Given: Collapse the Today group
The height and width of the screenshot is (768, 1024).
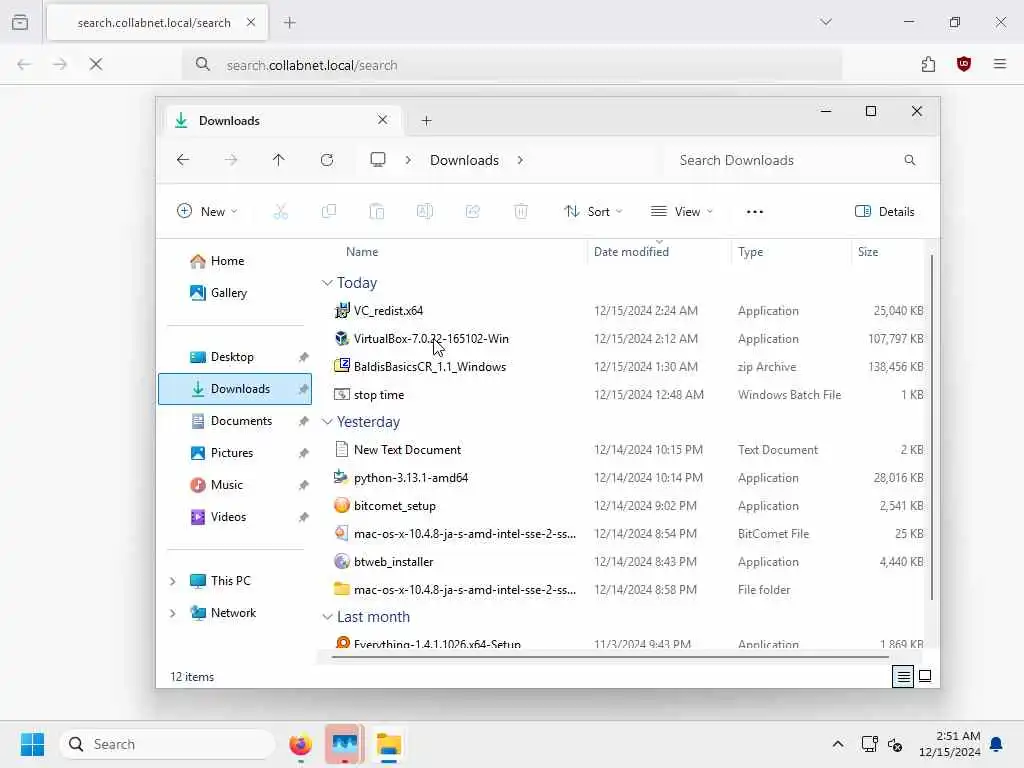Looking at the screenshot, I should [x=327, y=283].
